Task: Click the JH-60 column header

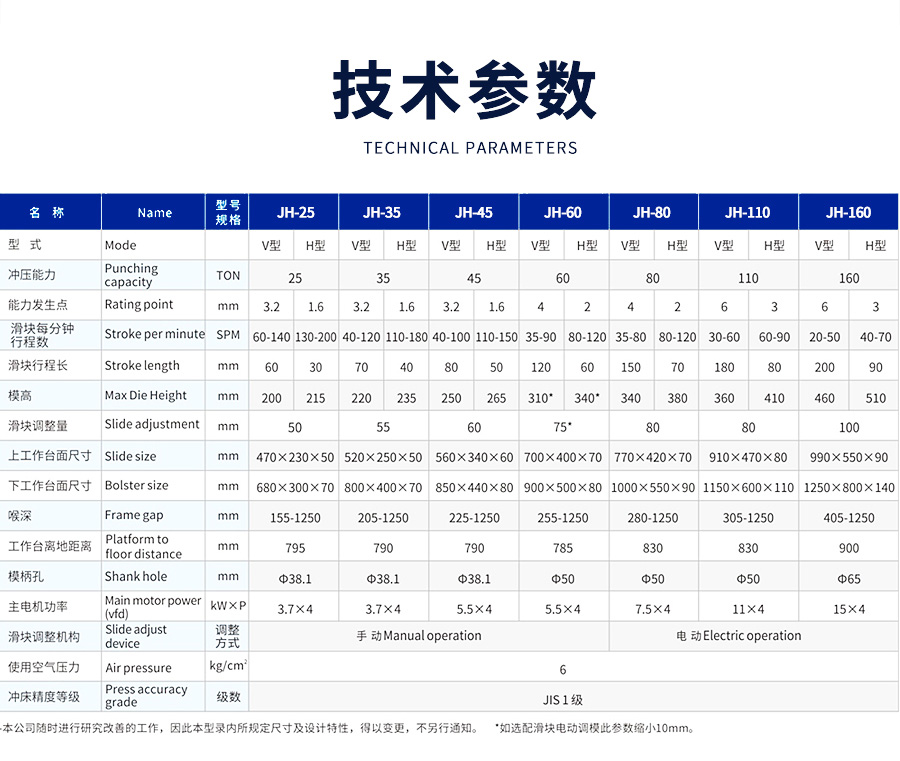Action: 564,211
